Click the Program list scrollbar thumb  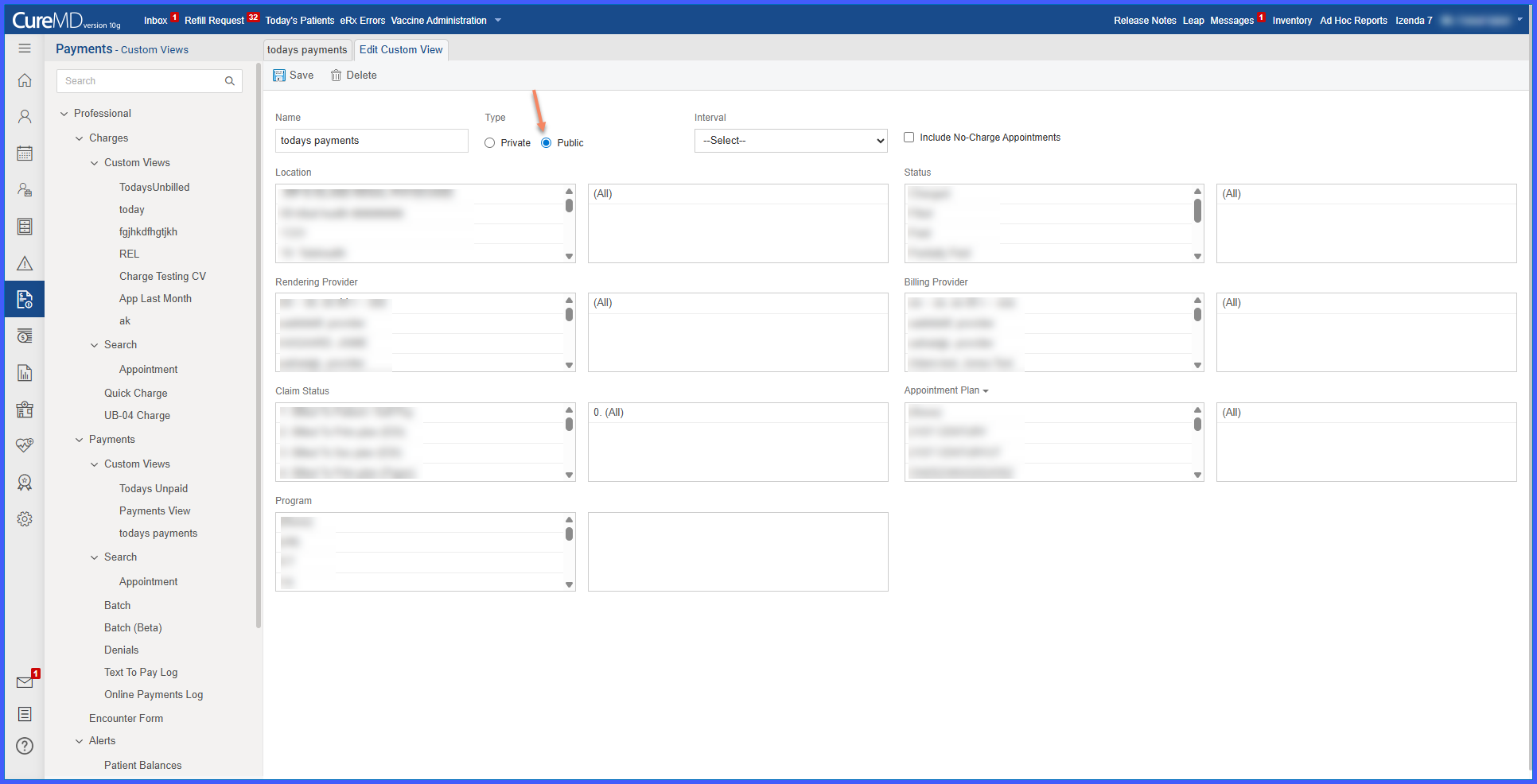(x=569, y=534)
